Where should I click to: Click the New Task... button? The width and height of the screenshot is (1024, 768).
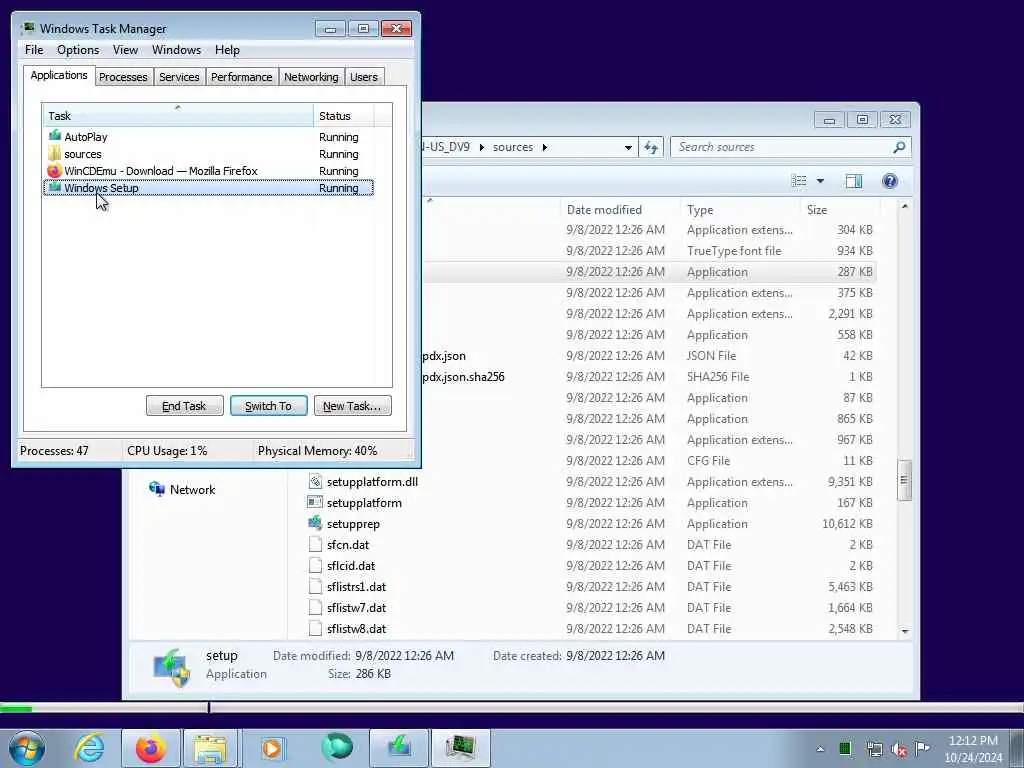352,406
